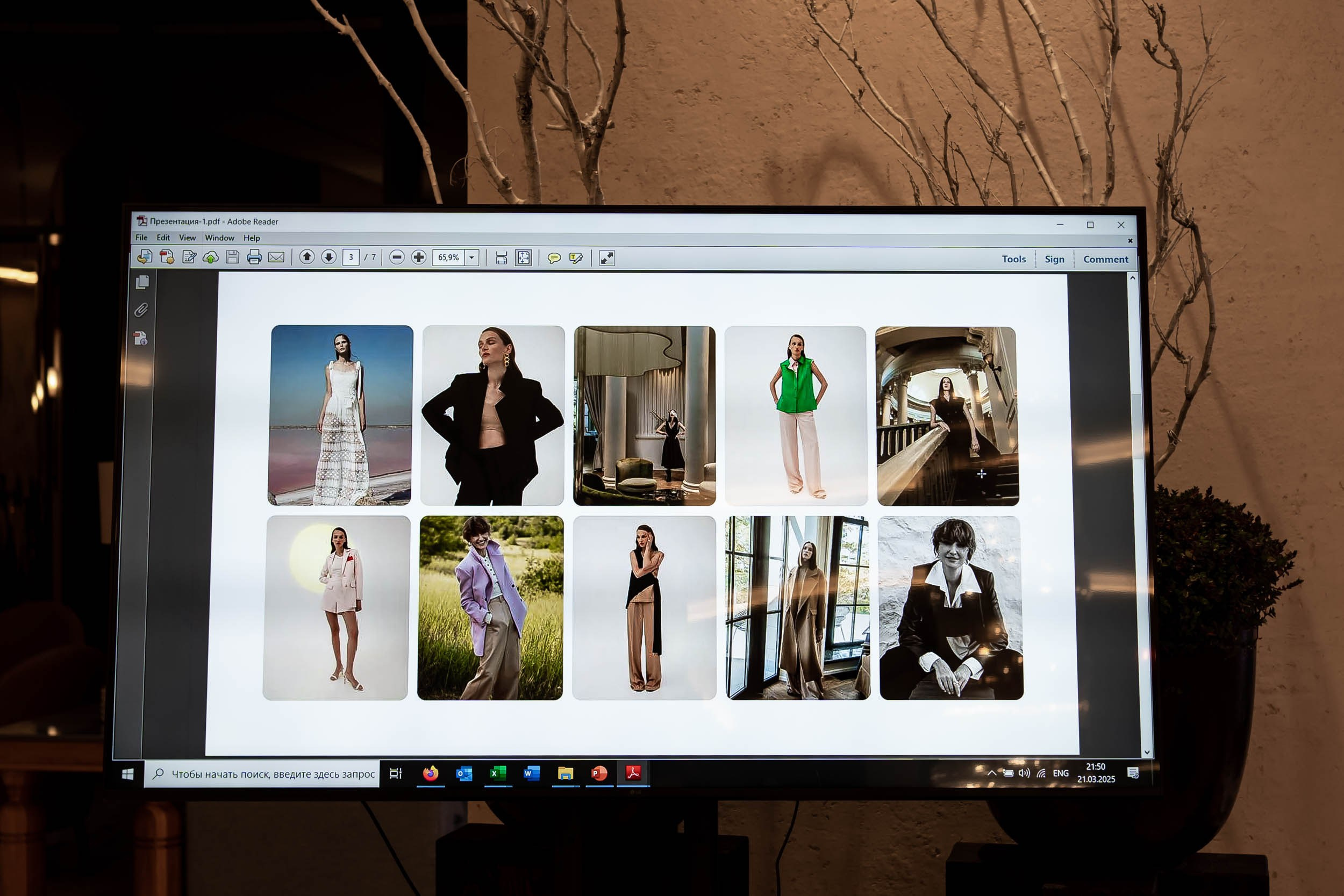1344x896 pixels.
Task: Click the Save file toolbar icon
Action: (232, 257)
